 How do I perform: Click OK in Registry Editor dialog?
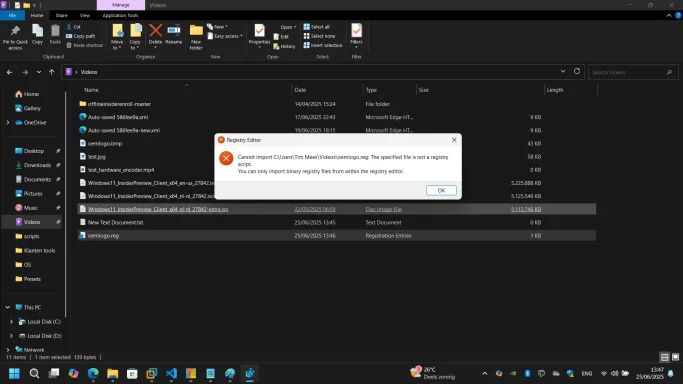[x=441, y=190]
